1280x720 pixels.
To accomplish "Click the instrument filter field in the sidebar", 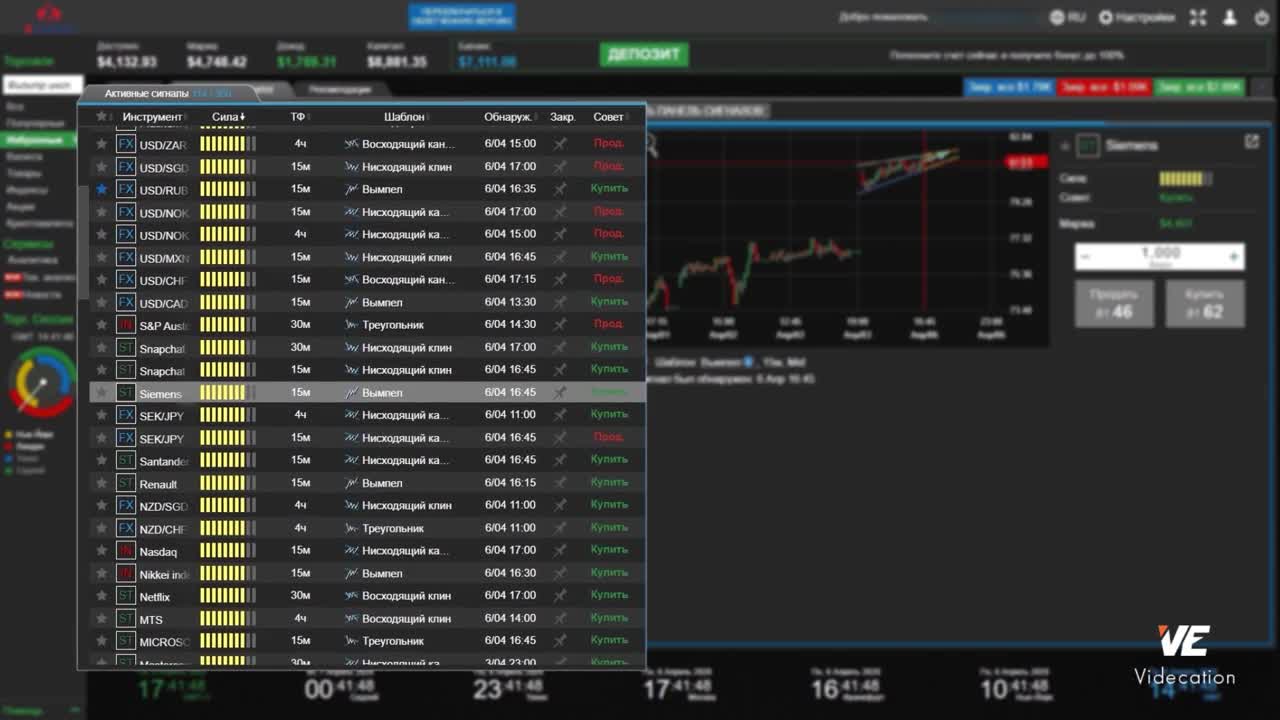I will point(42,86).
